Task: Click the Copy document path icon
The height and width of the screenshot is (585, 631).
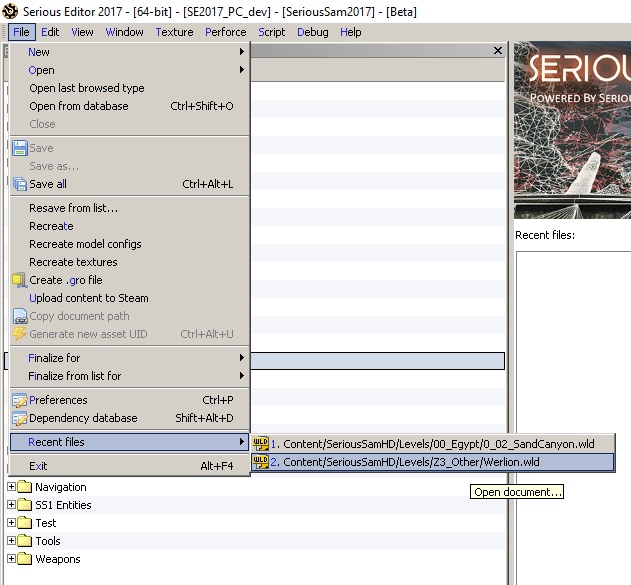Action: [x=19, y=316]
